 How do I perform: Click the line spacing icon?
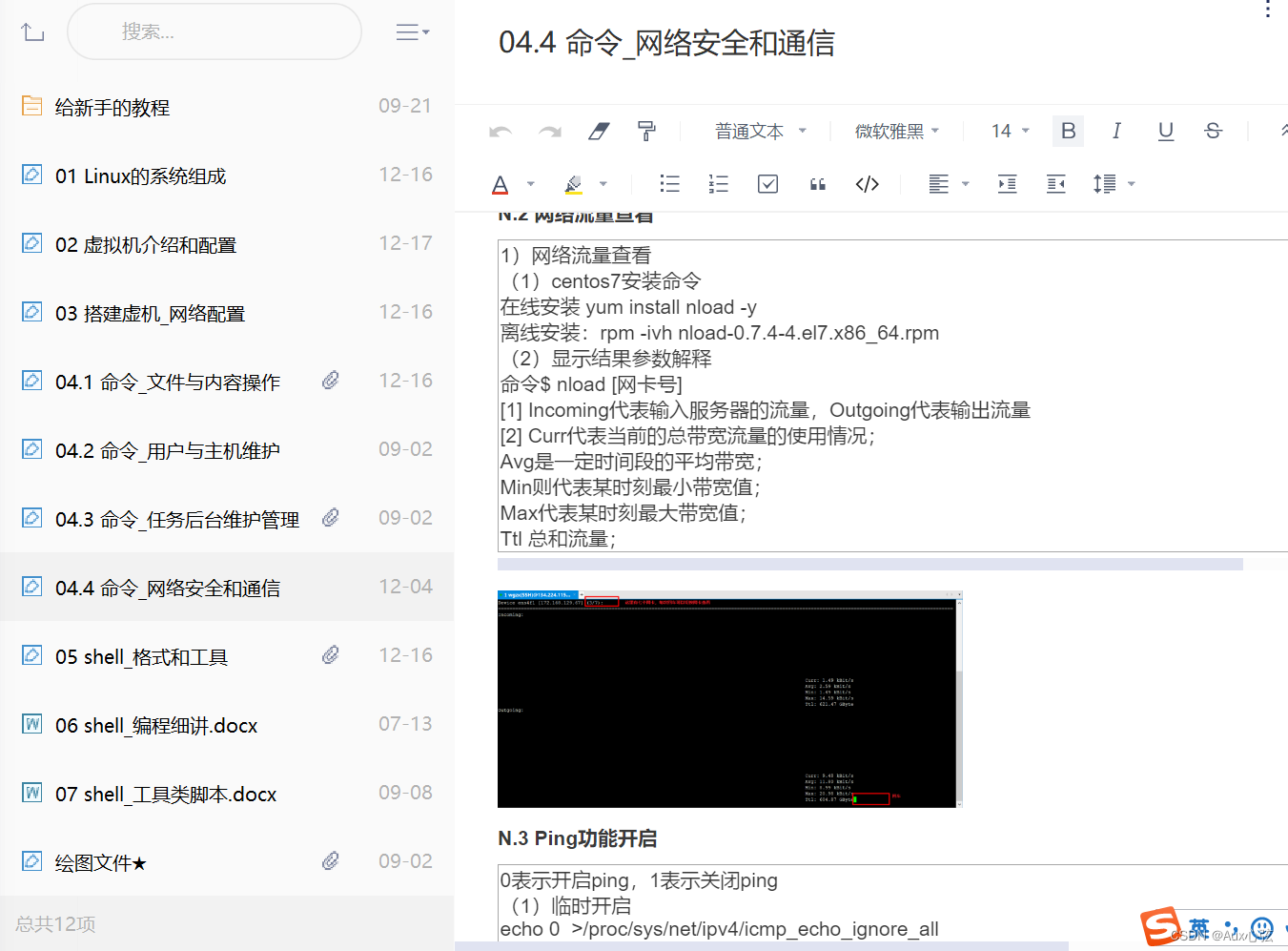pos(1105,184)
